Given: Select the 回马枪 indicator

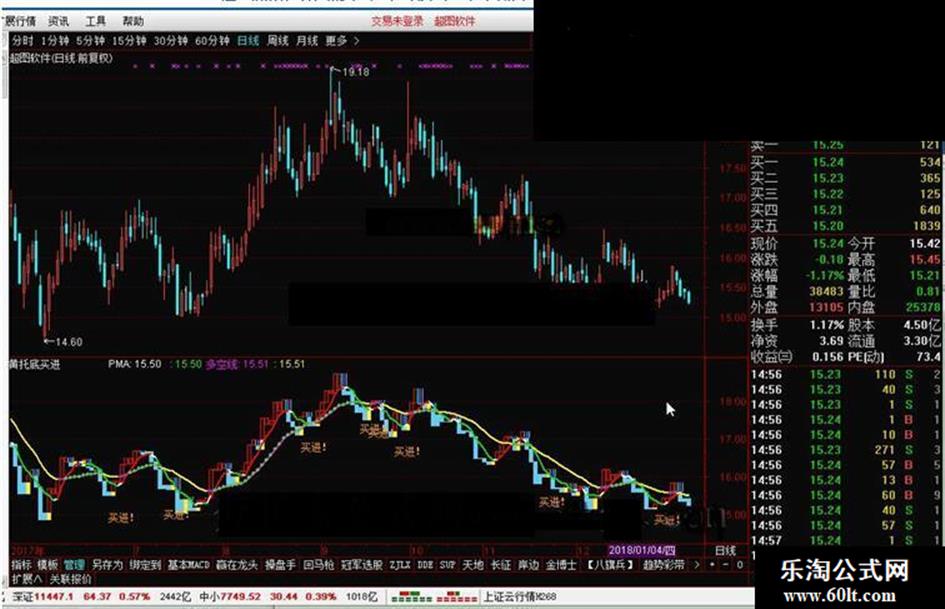Looking at the screenshot, I should pos(319,565).
